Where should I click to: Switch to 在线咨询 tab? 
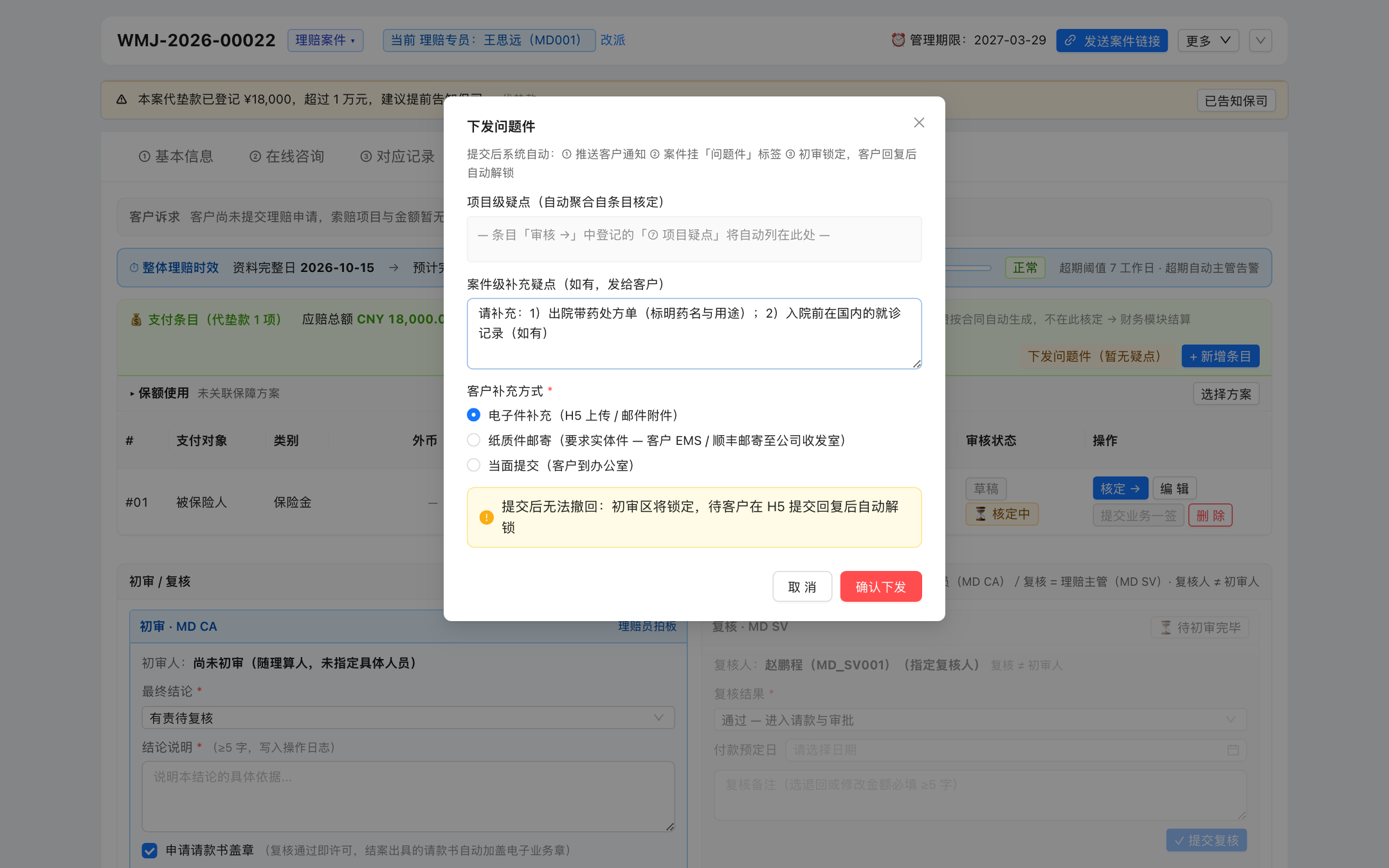[287, 156]
